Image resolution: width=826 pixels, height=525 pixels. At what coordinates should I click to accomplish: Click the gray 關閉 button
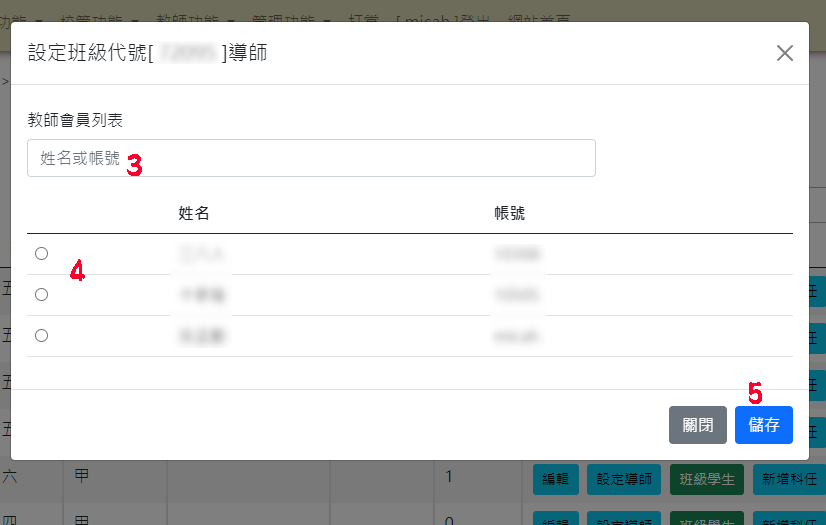(697, 425)
